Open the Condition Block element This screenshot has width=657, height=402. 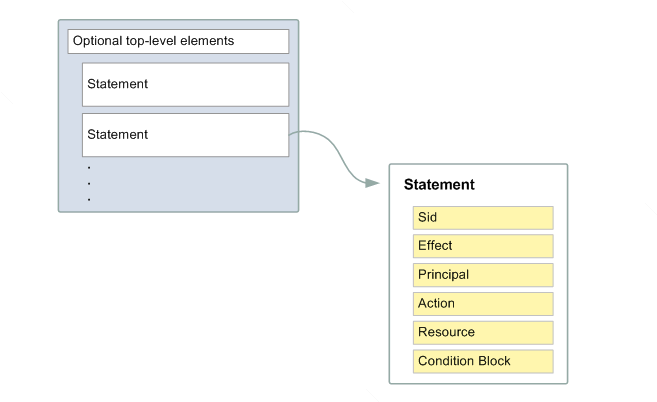(482, 361)
